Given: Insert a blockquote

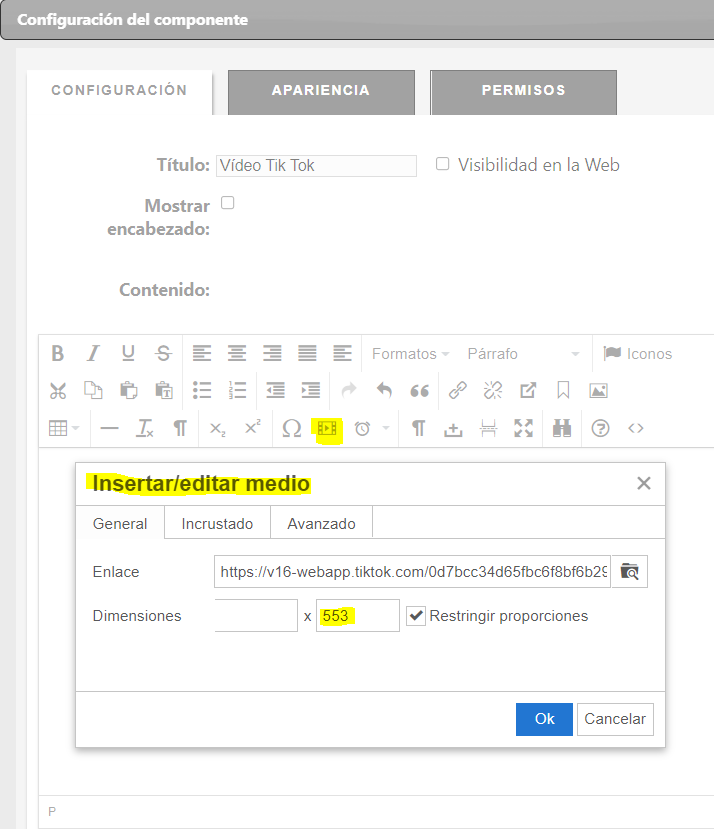Looking at the screenshot, I should tap(419, 391).
